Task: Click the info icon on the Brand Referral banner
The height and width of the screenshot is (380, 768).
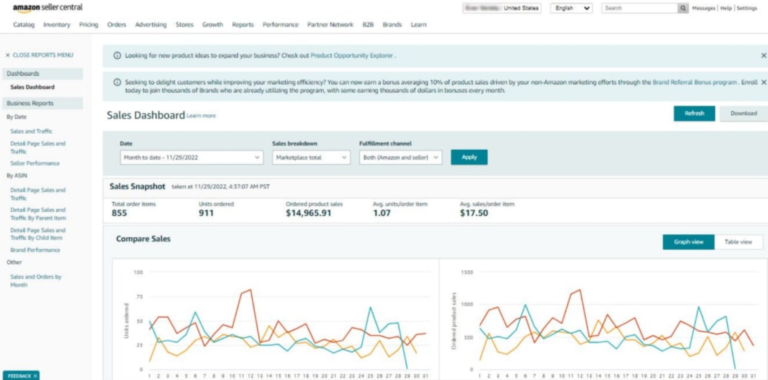Action: [117, 82]
